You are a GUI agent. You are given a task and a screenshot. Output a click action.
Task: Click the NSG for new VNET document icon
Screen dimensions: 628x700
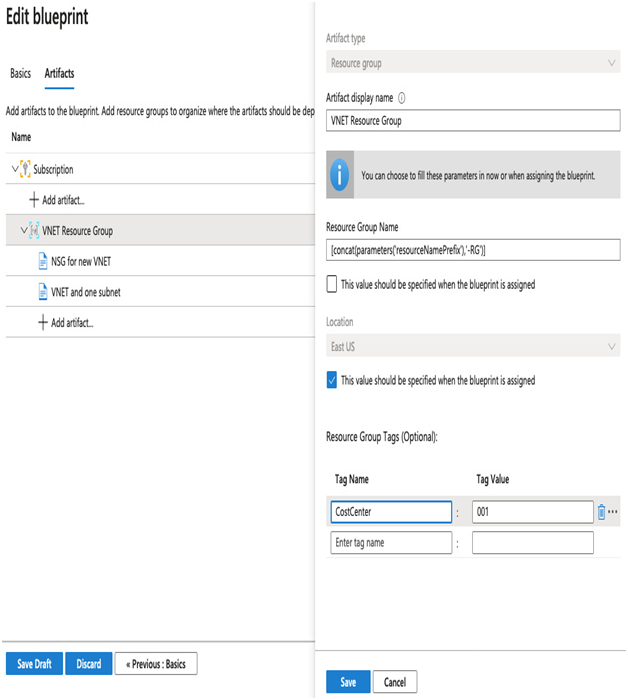click(x=43, y=261)
